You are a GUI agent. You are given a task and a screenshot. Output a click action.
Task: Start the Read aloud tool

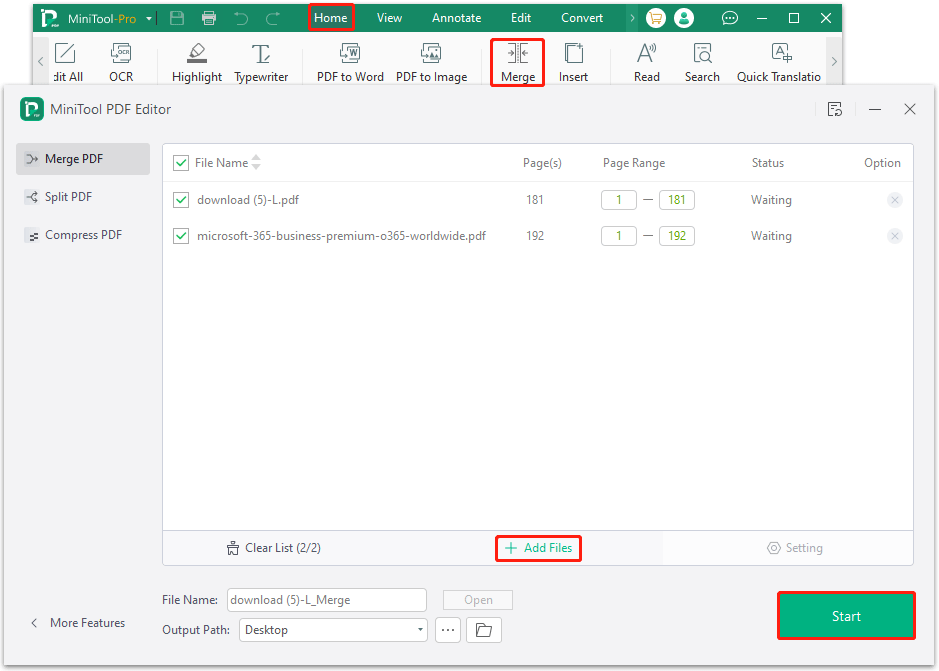click(647, 62)
